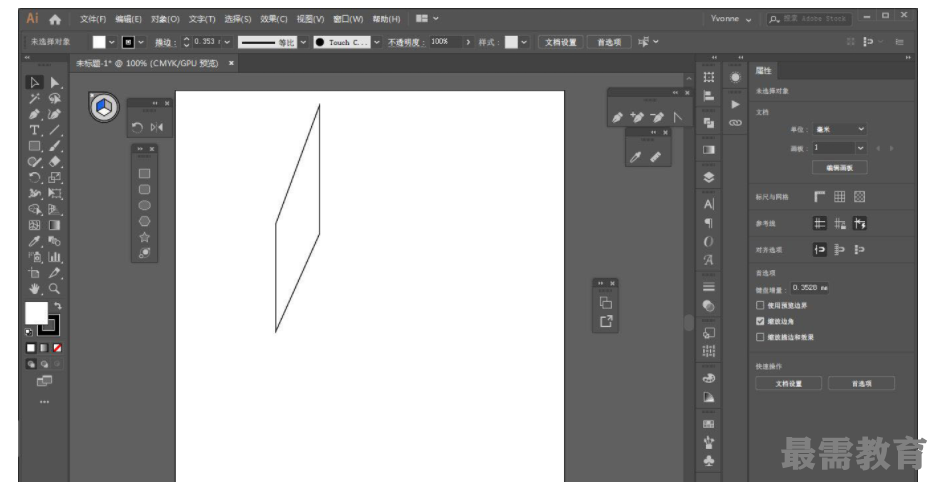933x493 pixels.
Task: Select the Scale tool
Action: point(55,178)
